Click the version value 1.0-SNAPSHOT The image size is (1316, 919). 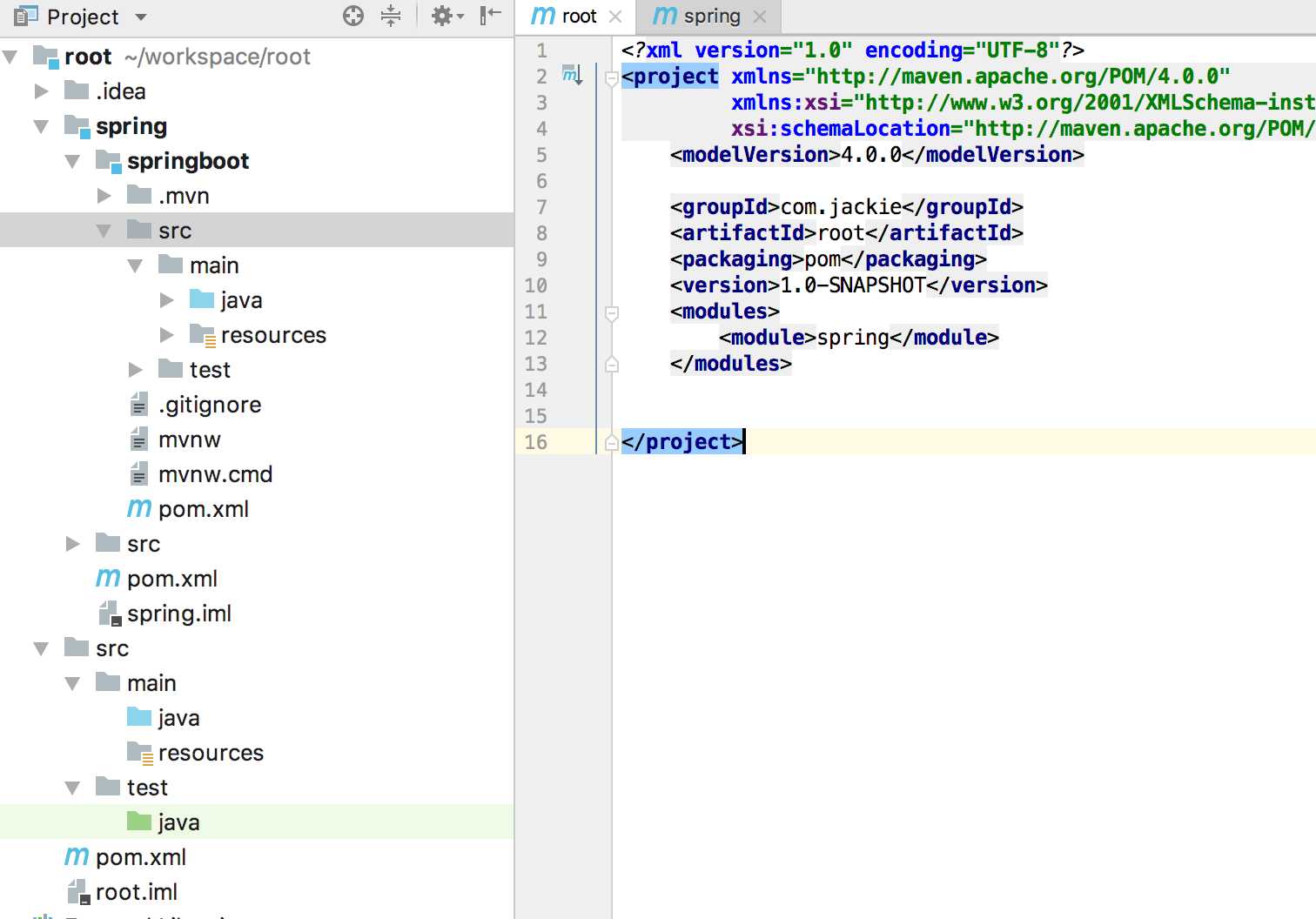pyautogui.click(x=853, y=285)
